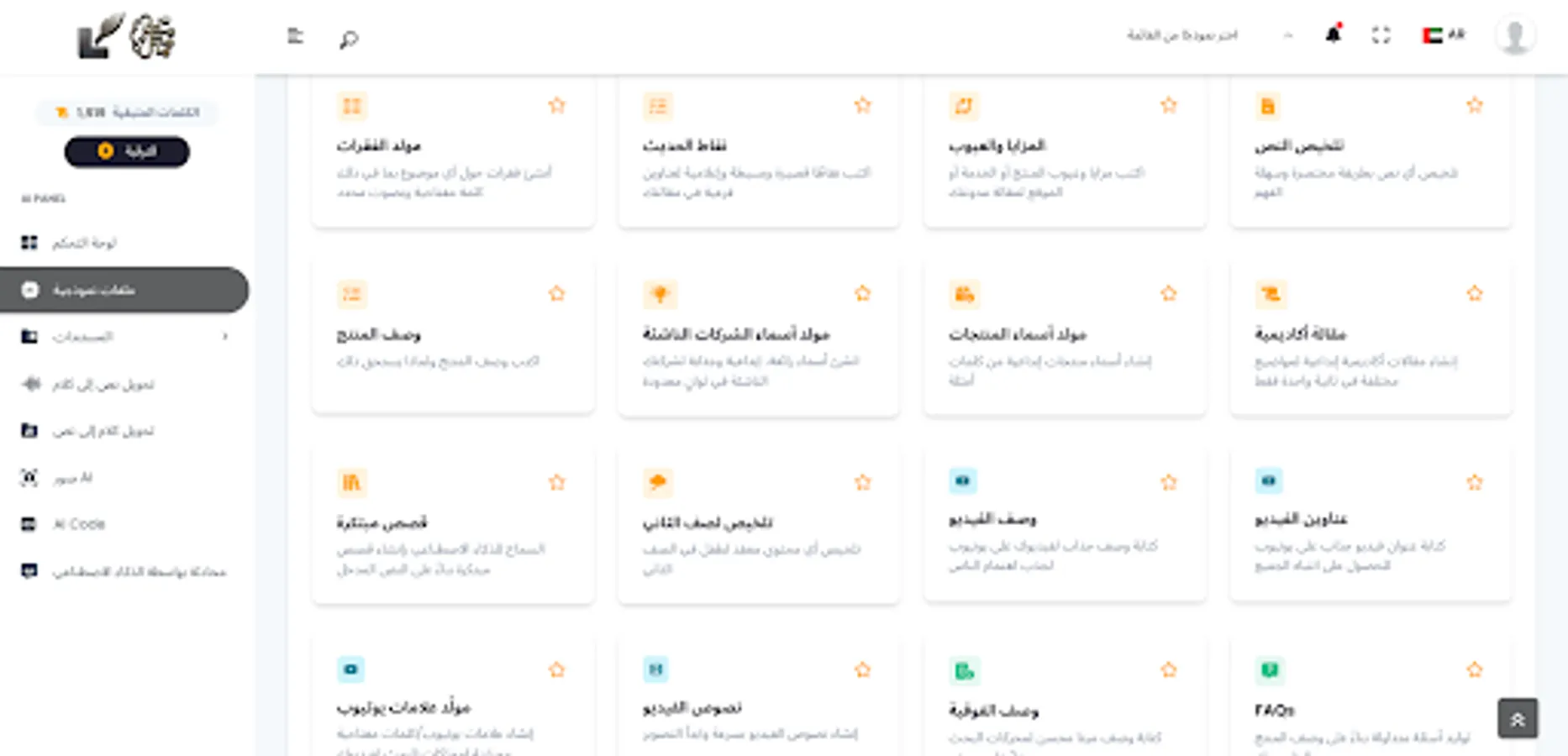Open the product names generator (مولد أسماء المنتجات) card

(x=1017, y=334)
